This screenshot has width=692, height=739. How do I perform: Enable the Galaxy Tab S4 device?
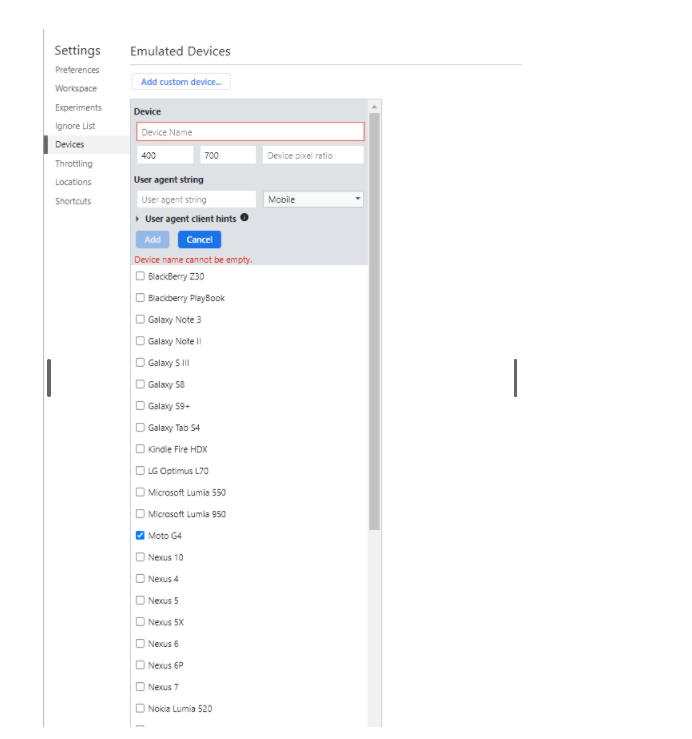pyautogui.click(x=140, y=427)
